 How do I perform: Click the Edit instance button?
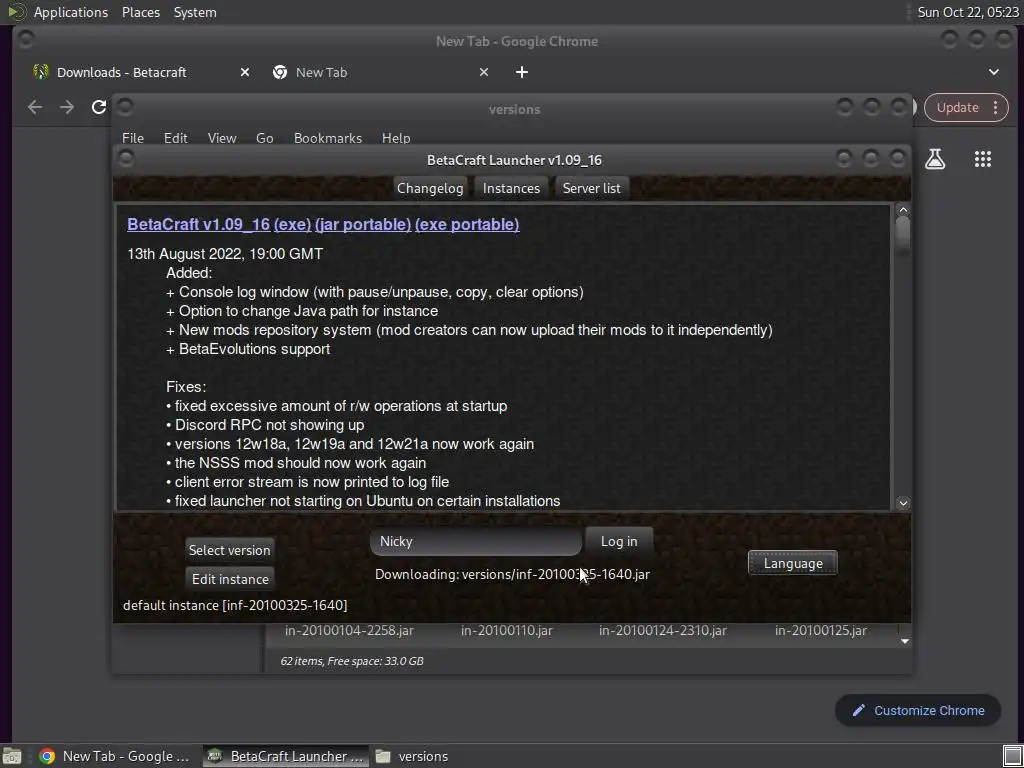click(x=230, y=579)
